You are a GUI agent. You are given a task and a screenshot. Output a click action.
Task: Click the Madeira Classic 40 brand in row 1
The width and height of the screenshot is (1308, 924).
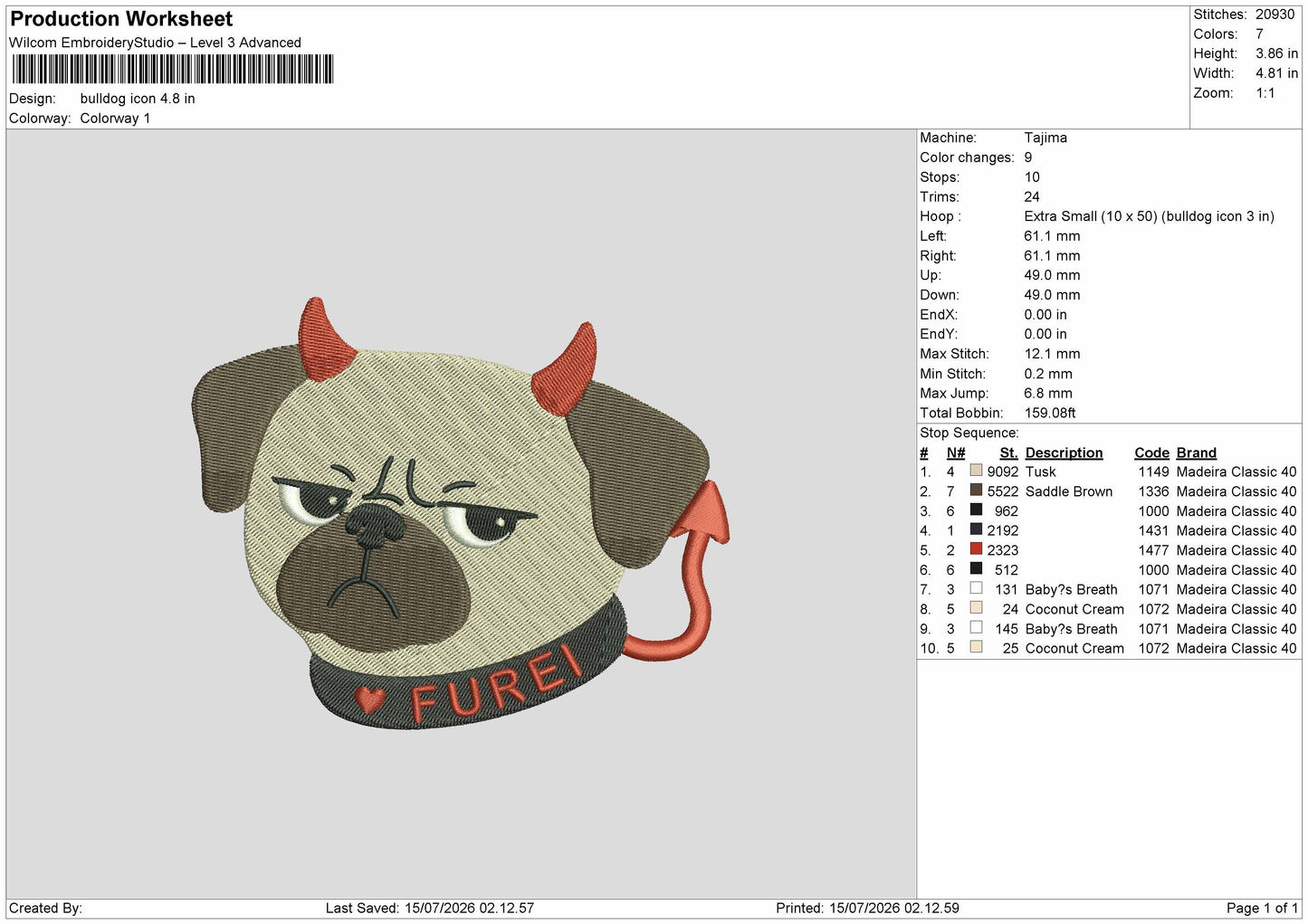click(x=1236, y=472)
